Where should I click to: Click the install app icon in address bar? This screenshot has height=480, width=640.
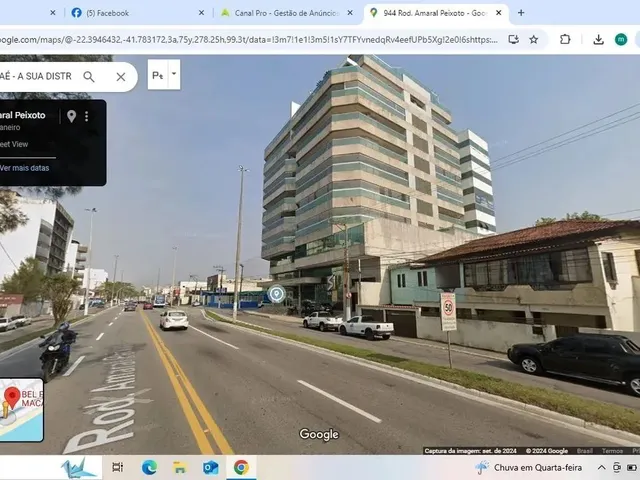(x=513, y=40)
